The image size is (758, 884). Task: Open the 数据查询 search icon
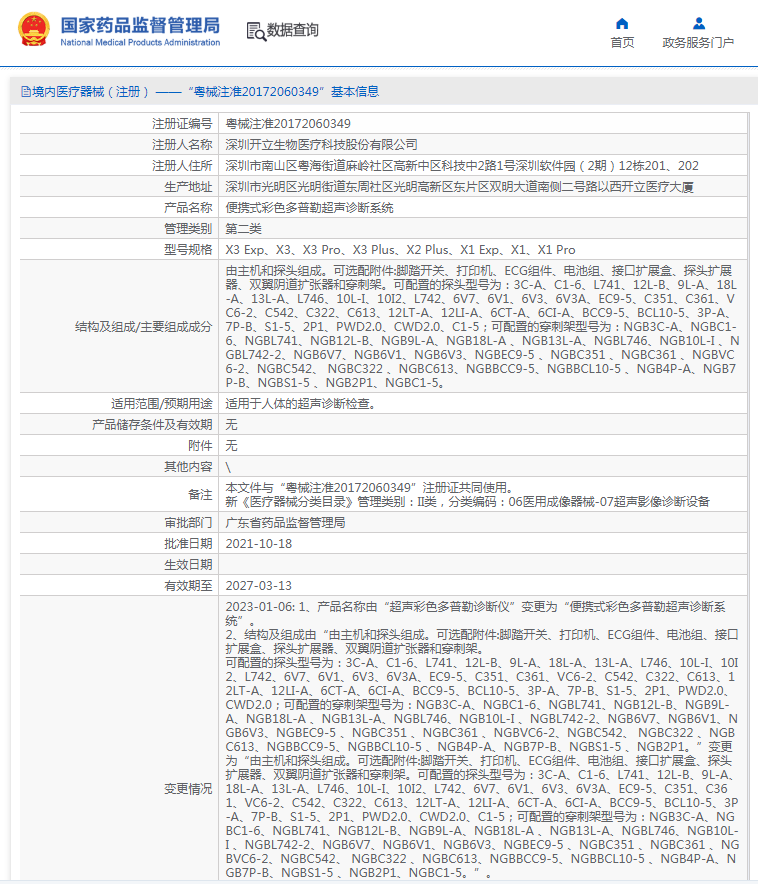(x=256, y=31)
